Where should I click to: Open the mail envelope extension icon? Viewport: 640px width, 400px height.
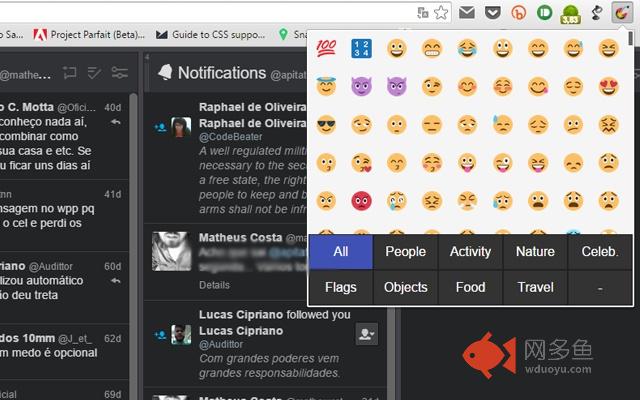pos(467,12)
